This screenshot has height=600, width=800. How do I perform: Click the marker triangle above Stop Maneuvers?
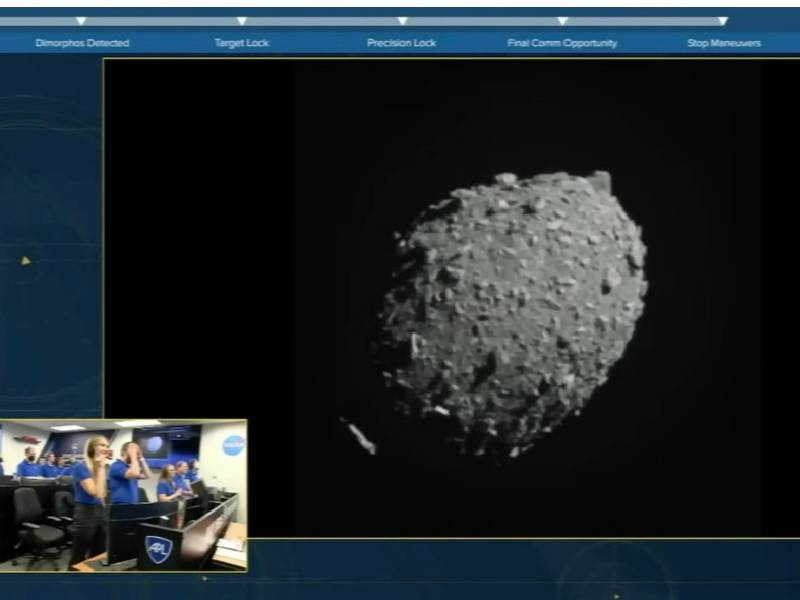(x=723, y=21)
